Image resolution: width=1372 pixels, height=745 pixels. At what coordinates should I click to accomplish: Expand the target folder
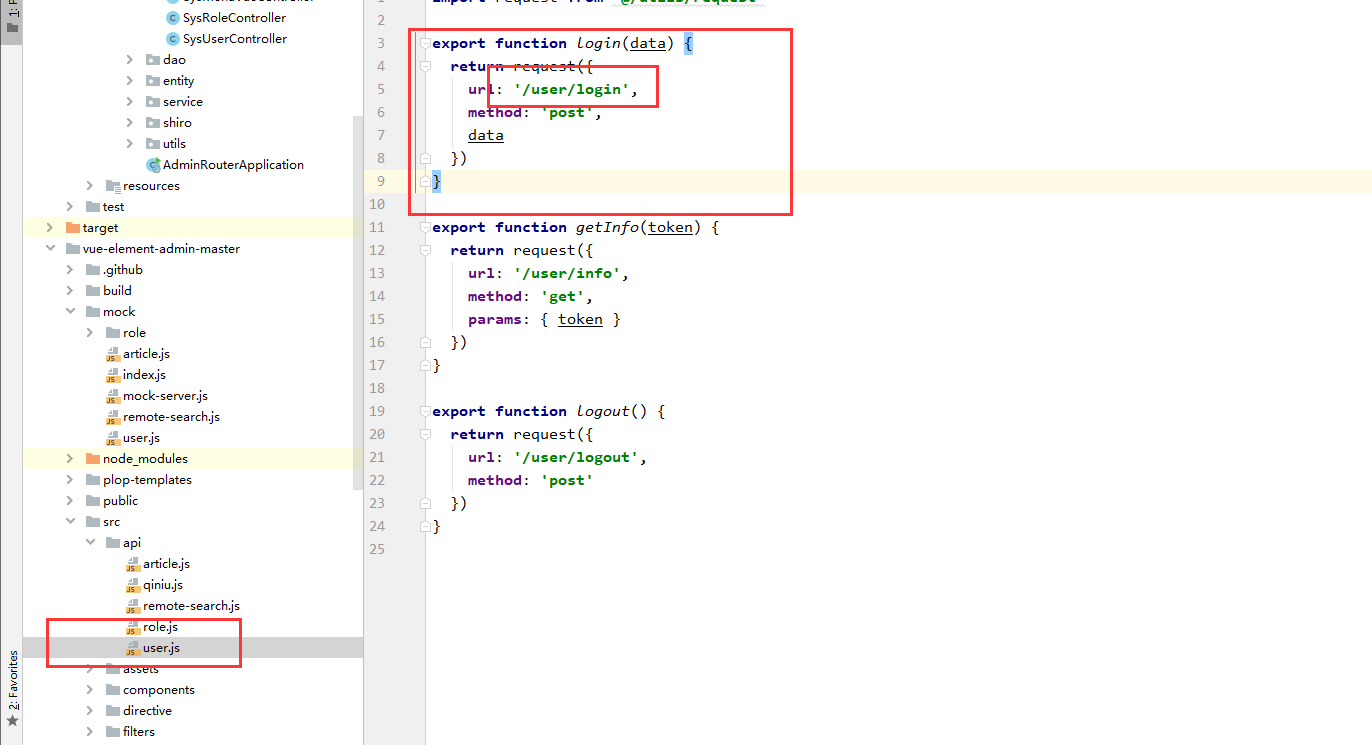(x=50, y=228)
